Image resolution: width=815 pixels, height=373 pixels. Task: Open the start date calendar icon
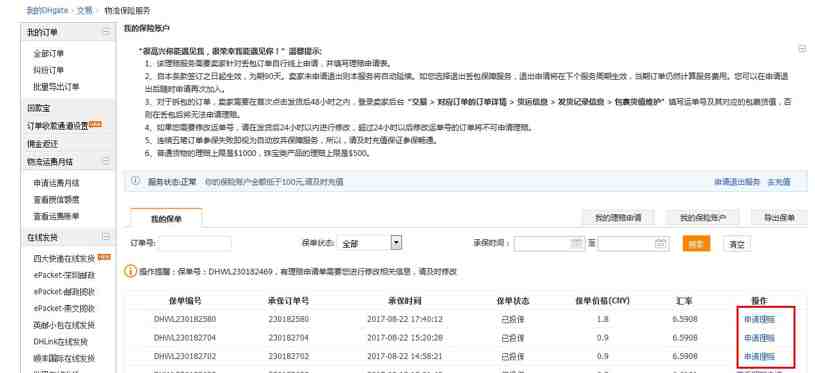coord(577,243)
